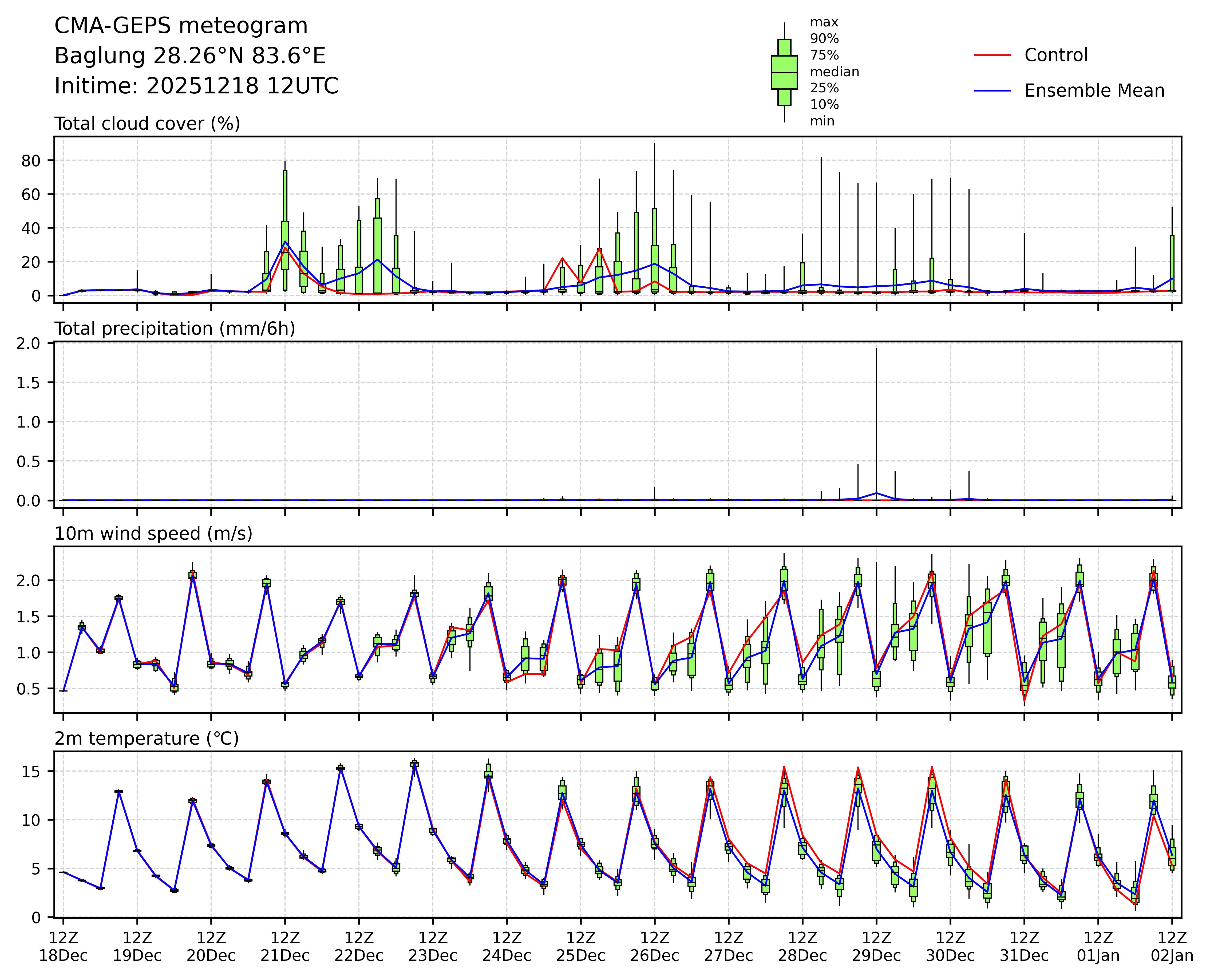Click the 2m temperature panel title
Screen dimensions: 1210x980
point(147,738)
